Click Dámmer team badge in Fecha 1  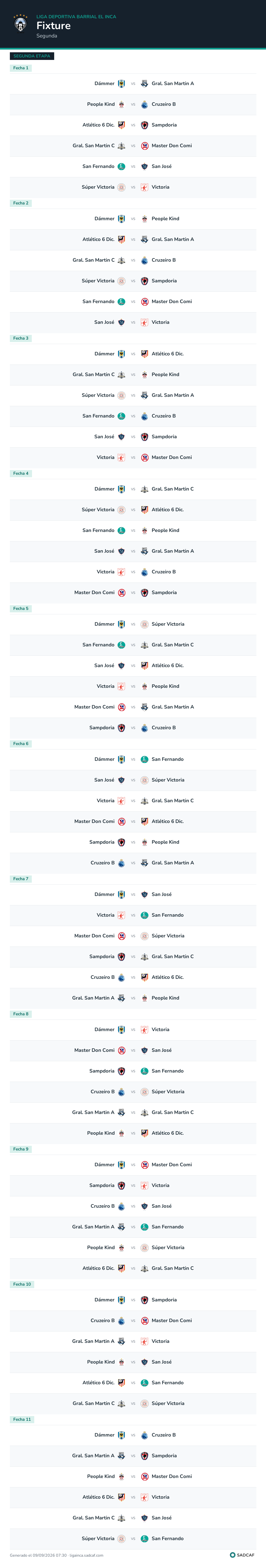pyautogui.click(x=121, y=83)
